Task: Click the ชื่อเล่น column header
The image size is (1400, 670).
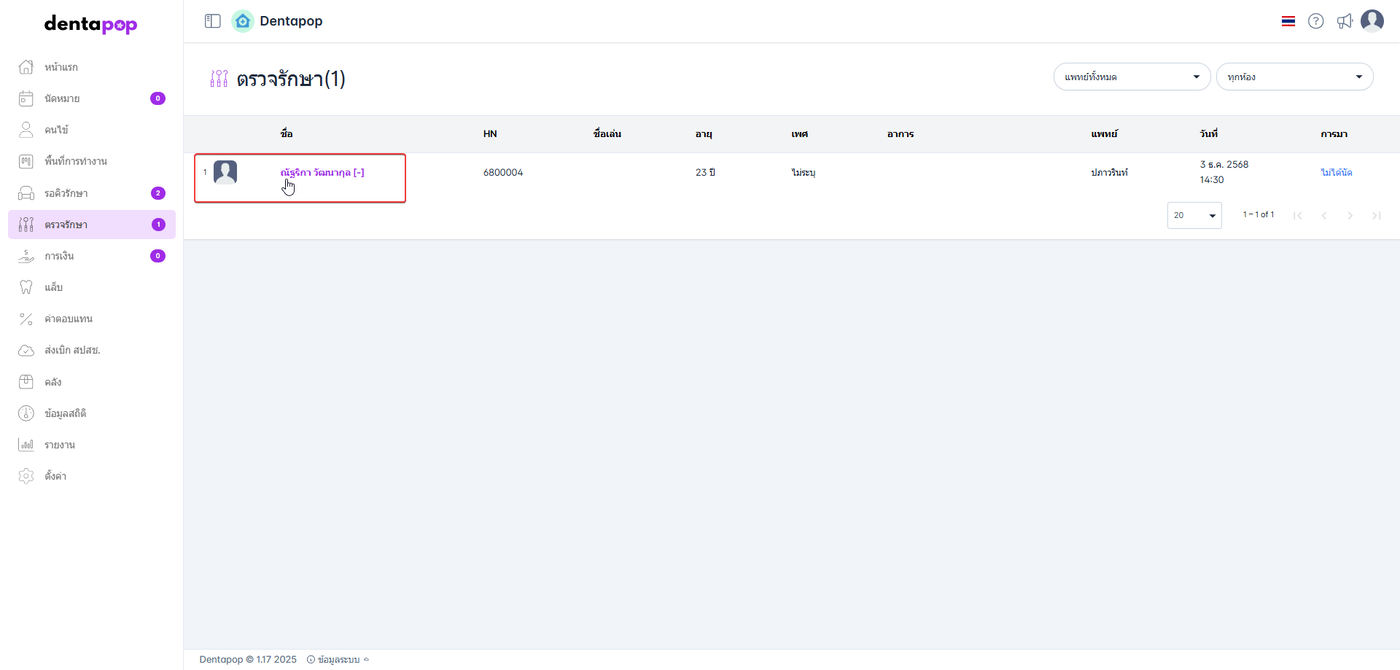Action: [607, 133]
